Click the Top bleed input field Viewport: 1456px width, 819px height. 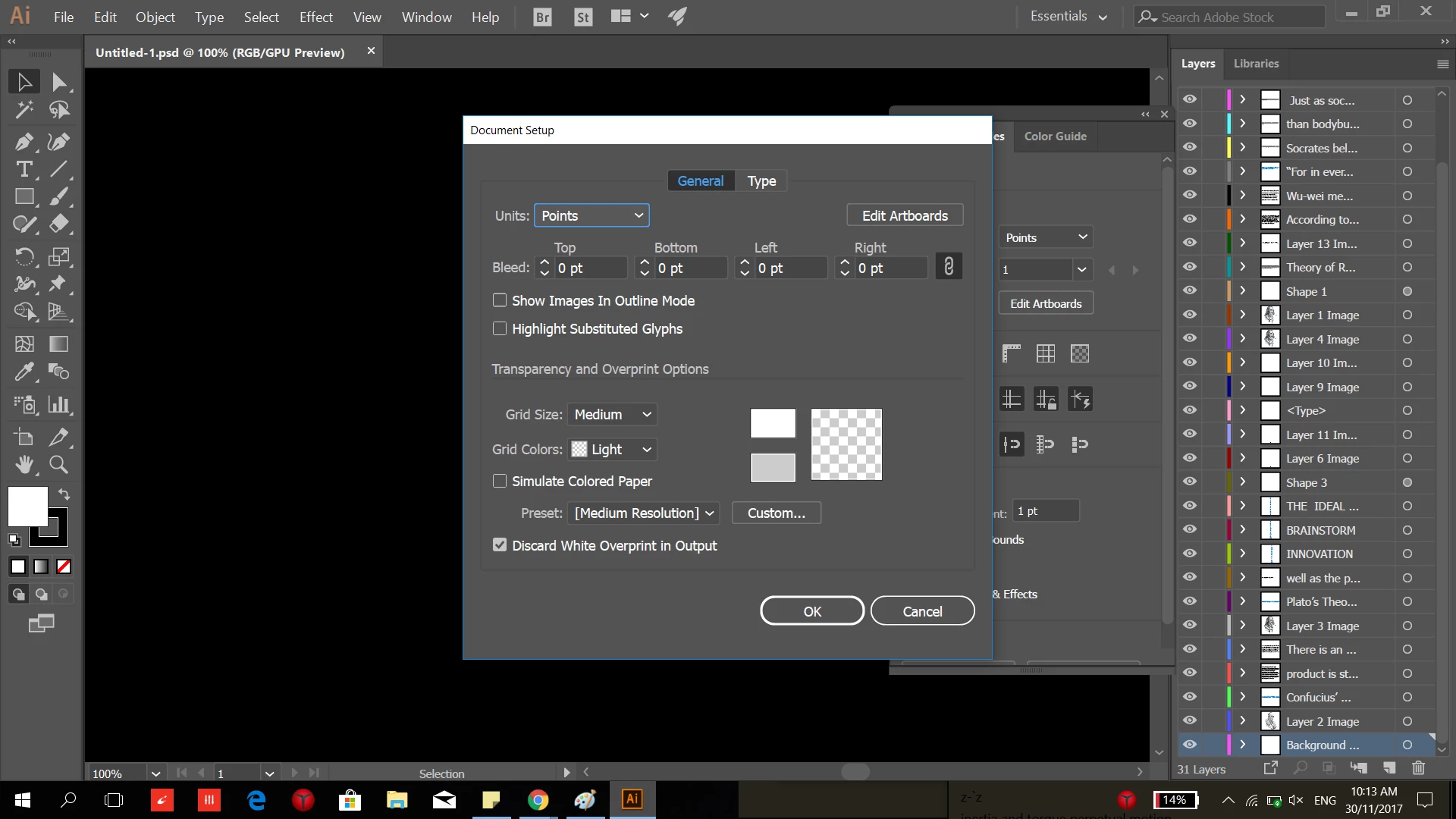(590, 268)
